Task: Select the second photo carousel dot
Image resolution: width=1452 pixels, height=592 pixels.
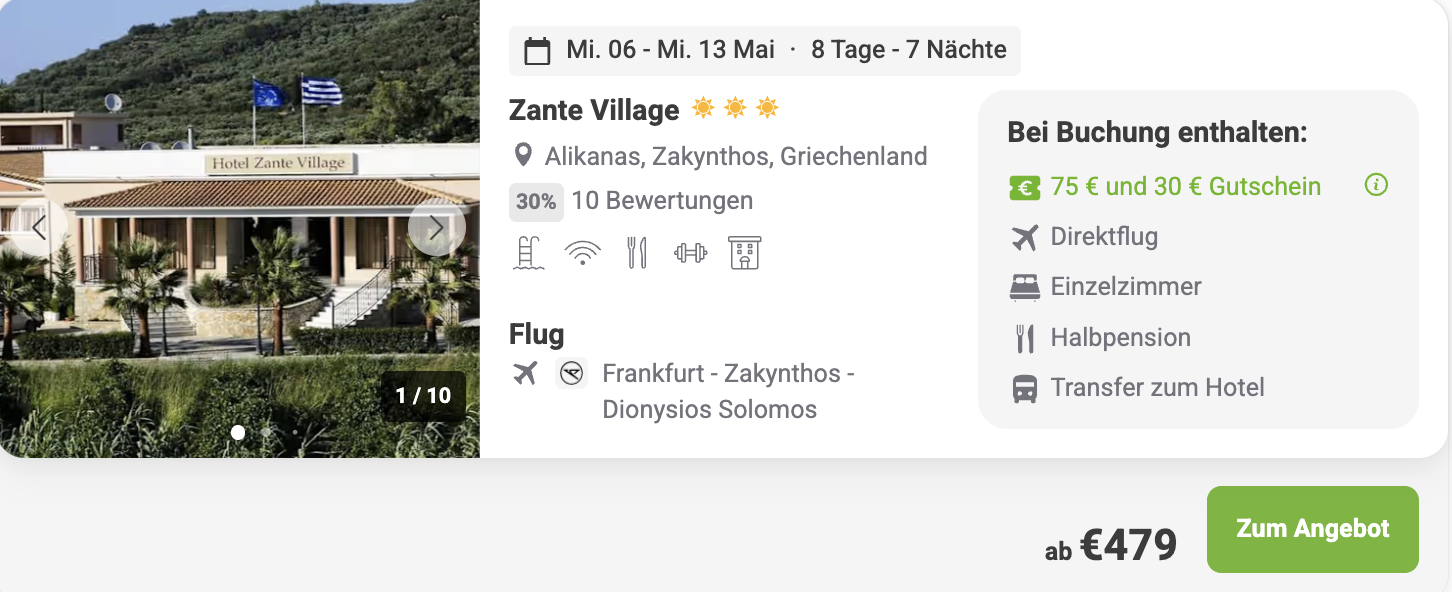Action: [267, 433]
